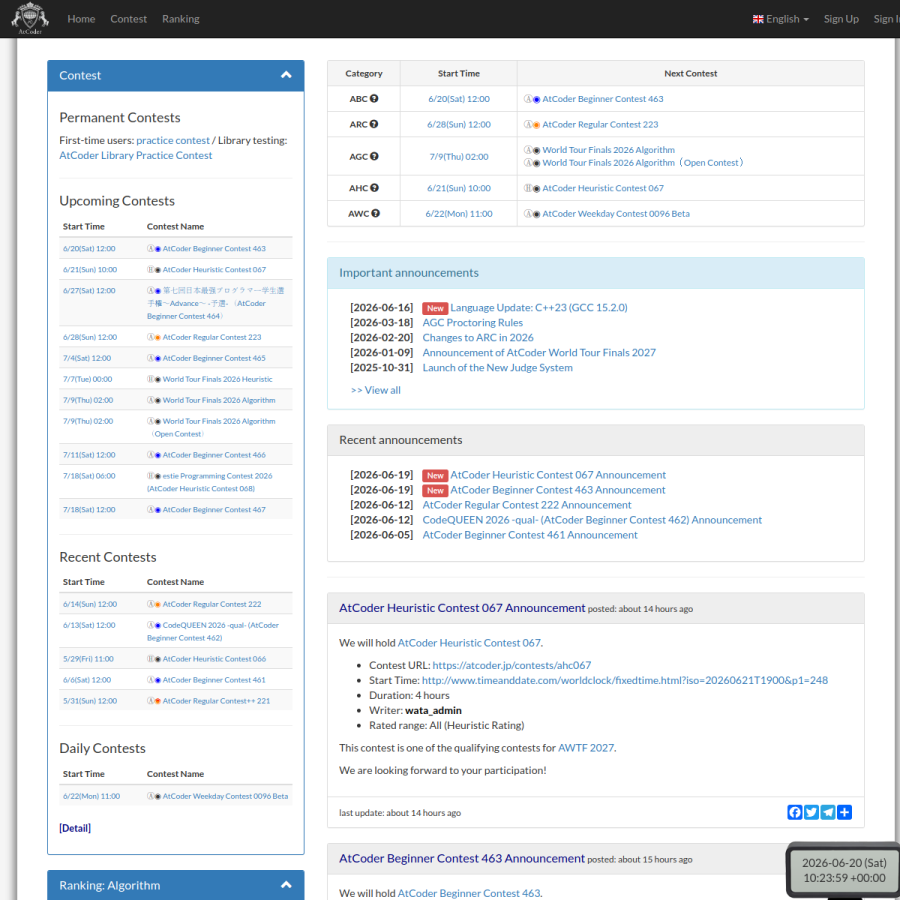This screenshot has height=900, width=900.
Task: Click the Sign Up link
Action: tap(841, 19)
